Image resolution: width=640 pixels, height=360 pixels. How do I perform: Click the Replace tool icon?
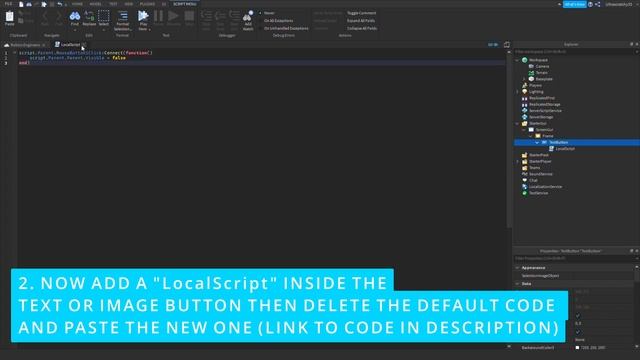[89, 16]
